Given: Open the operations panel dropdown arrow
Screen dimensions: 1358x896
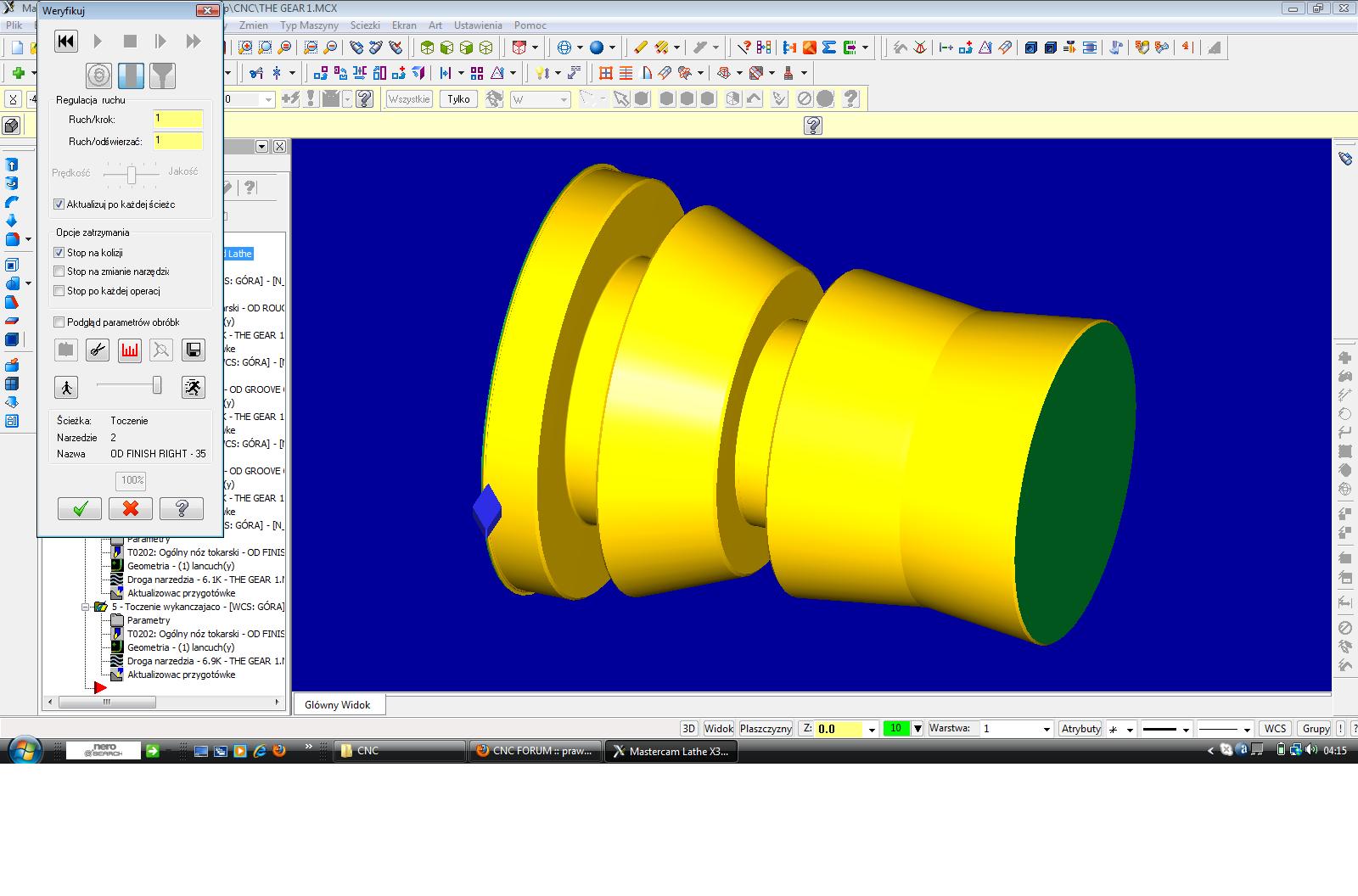Looking at the screenshot, I should pyautogui.click(x=261, y=147).
